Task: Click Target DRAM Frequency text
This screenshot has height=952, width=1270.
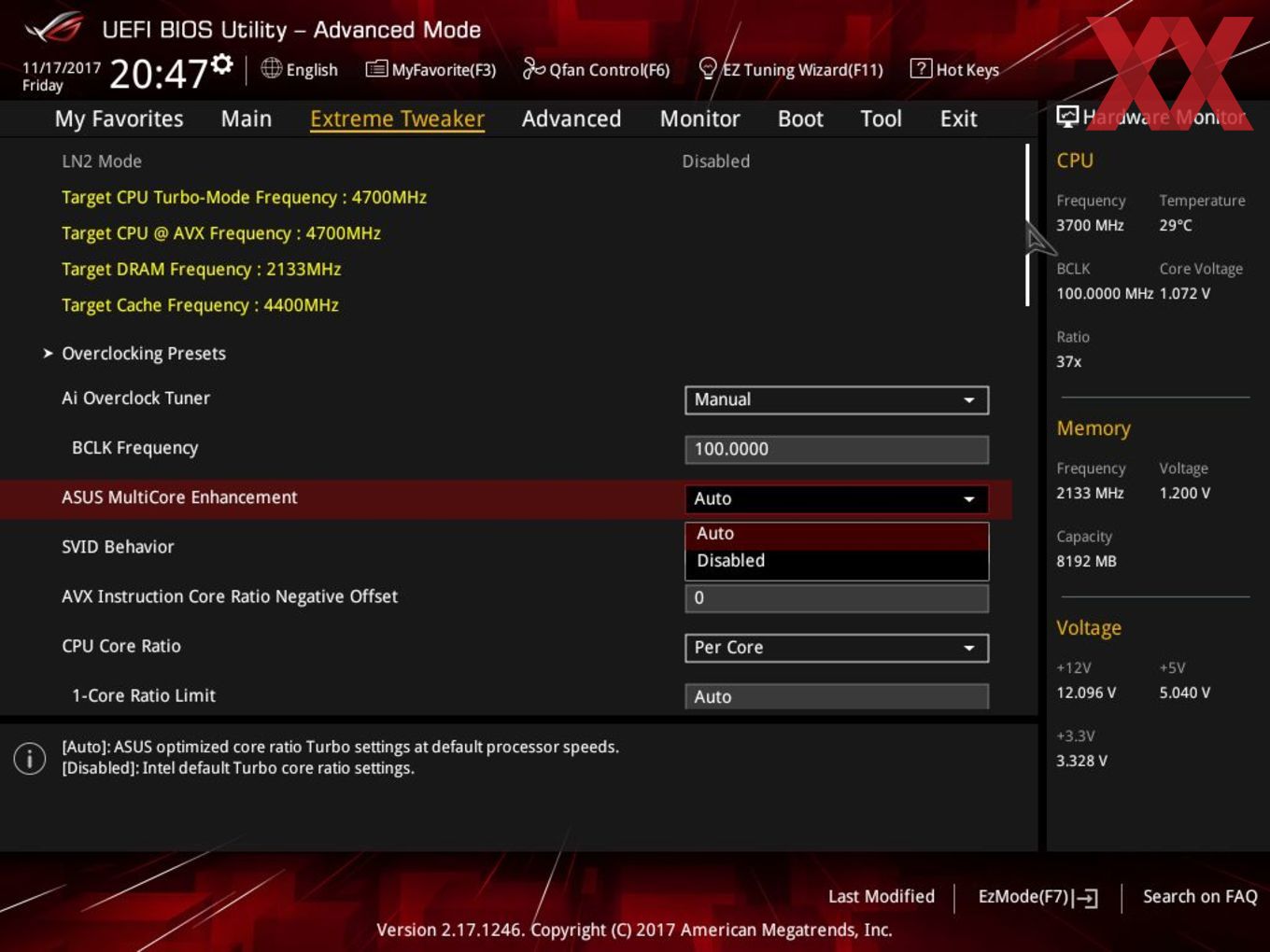Action: (202, 270)
